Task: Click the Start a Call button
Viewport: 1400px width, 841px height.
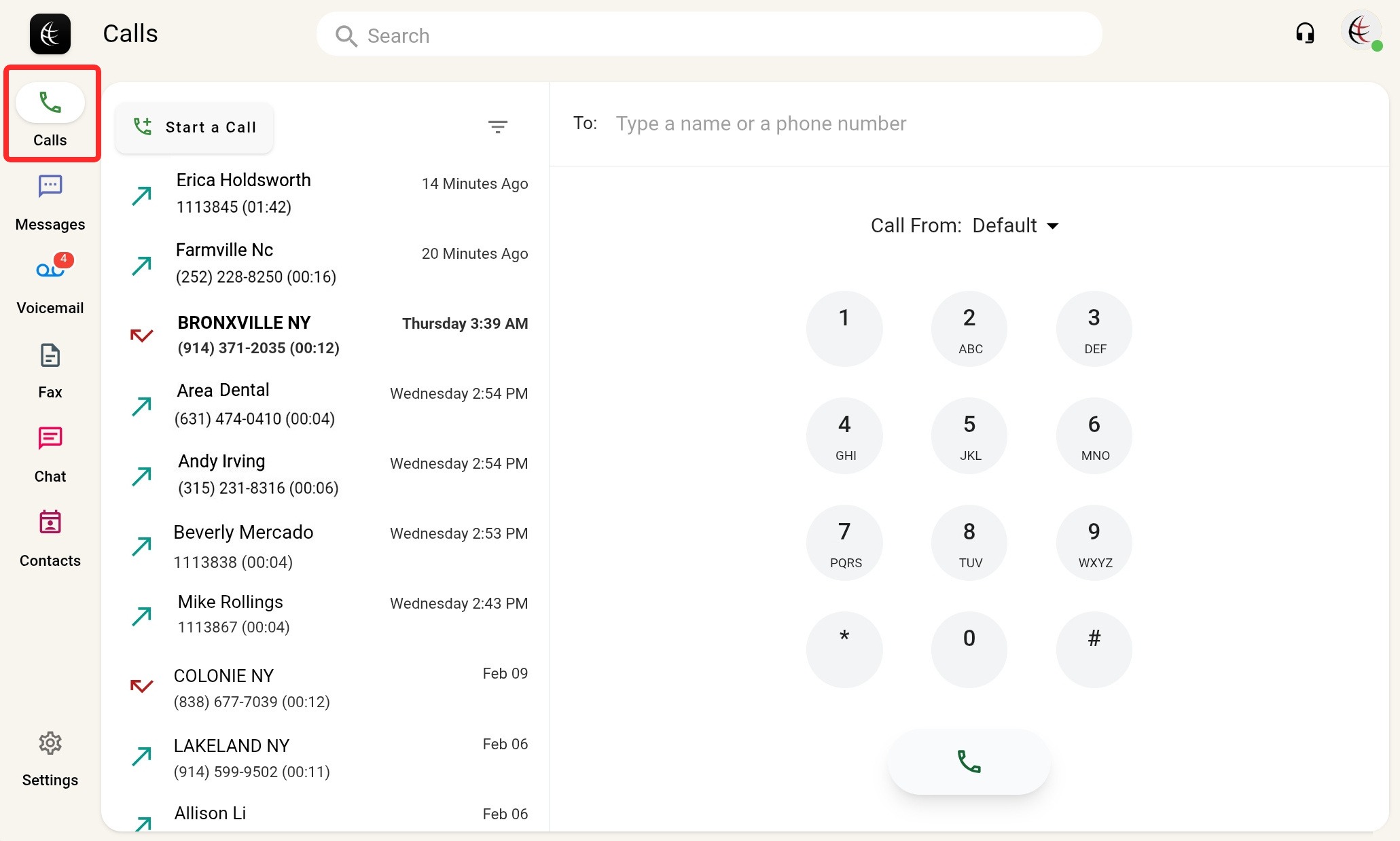Action: [x=195, y=127]
